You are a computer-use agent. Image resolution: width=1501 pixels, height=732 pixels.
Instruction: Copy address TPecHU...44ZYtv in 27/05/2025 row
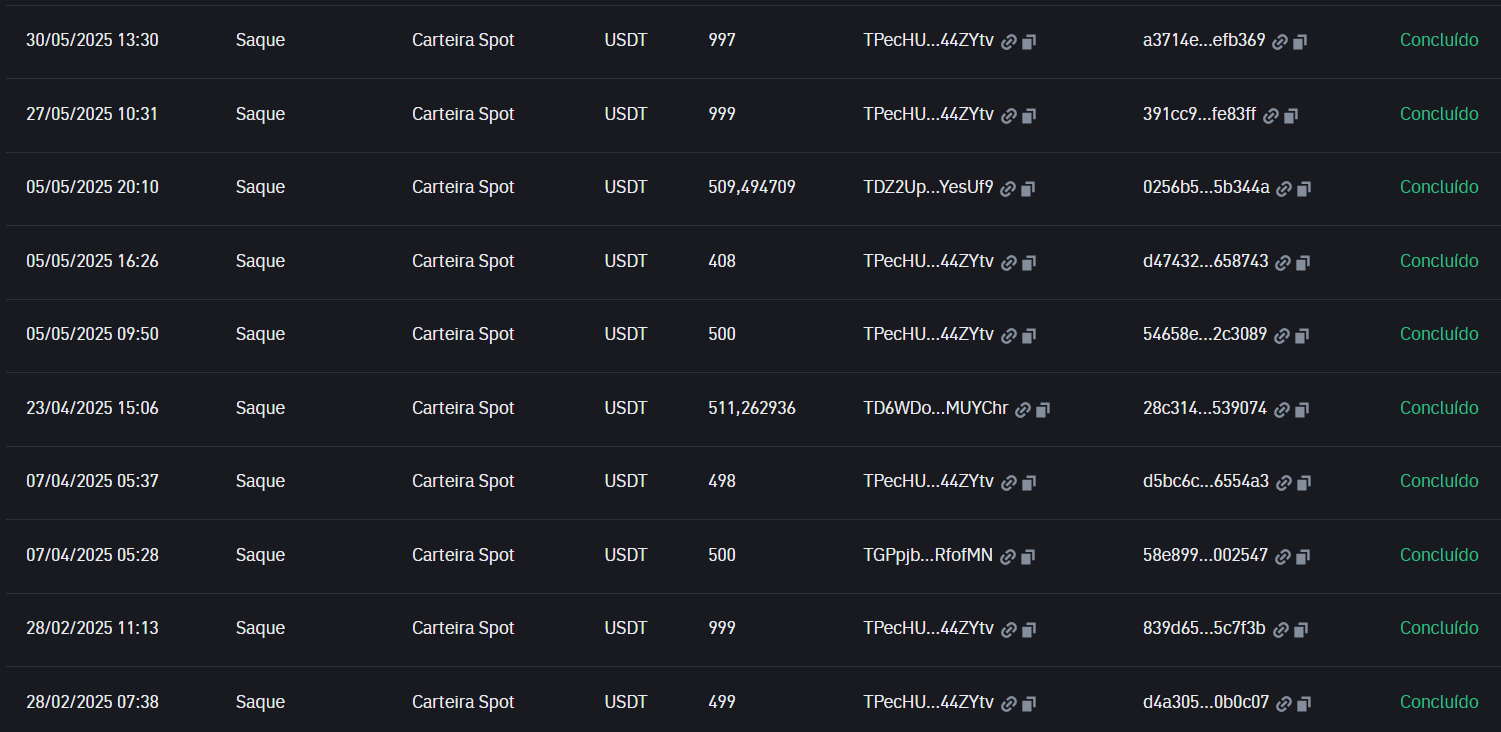tap(1029, 116)
